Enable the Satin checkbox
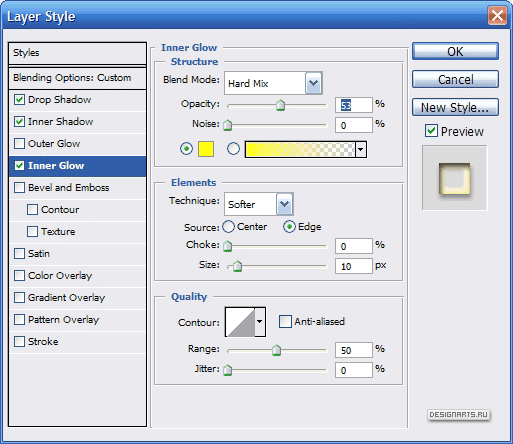Viewport: 513px width, 444px height. pyautogui.click(x=19, y=253)
